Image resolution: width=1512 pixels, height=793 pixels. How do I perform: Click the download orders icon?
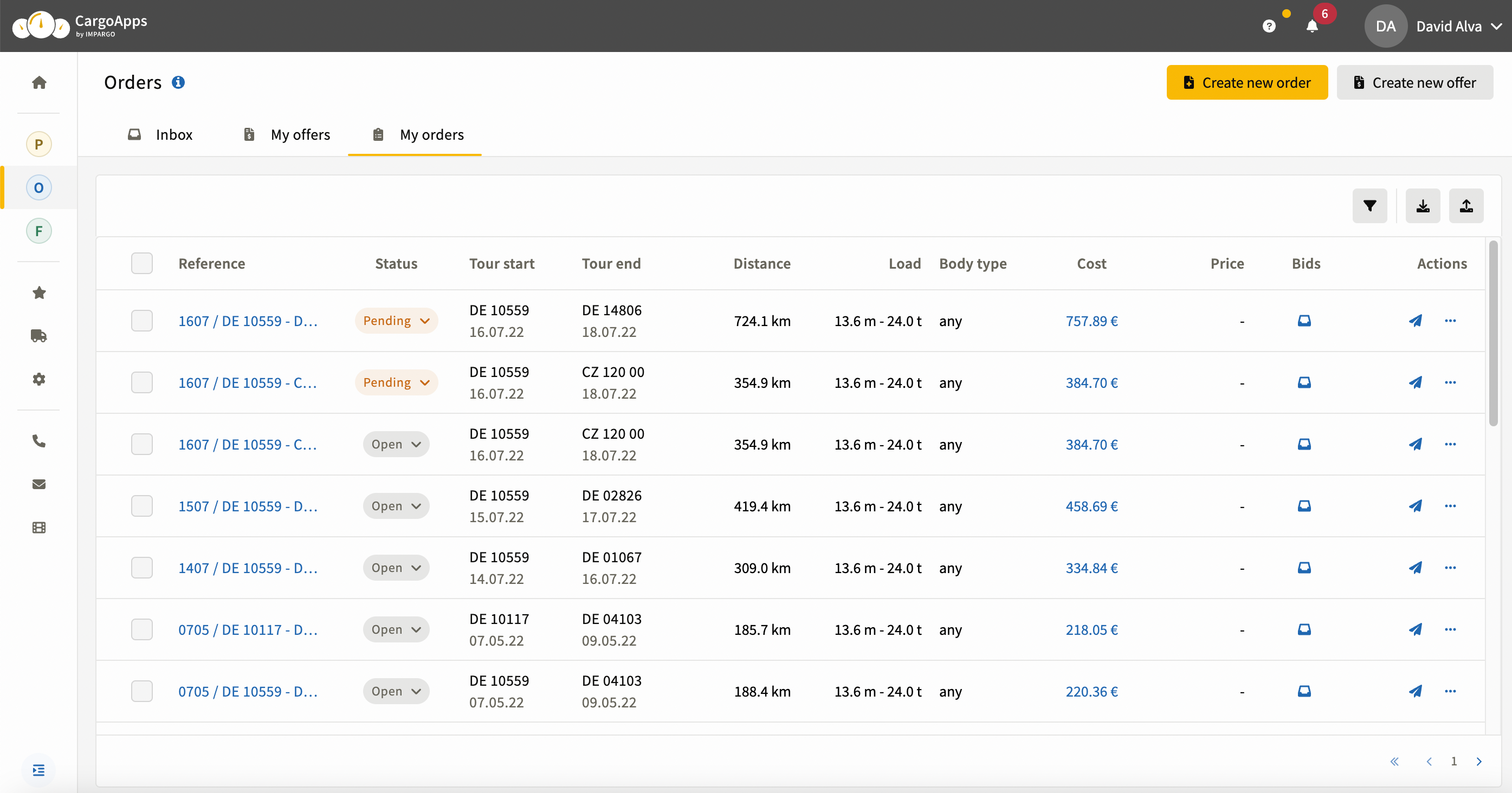(x=1422, y=206)
